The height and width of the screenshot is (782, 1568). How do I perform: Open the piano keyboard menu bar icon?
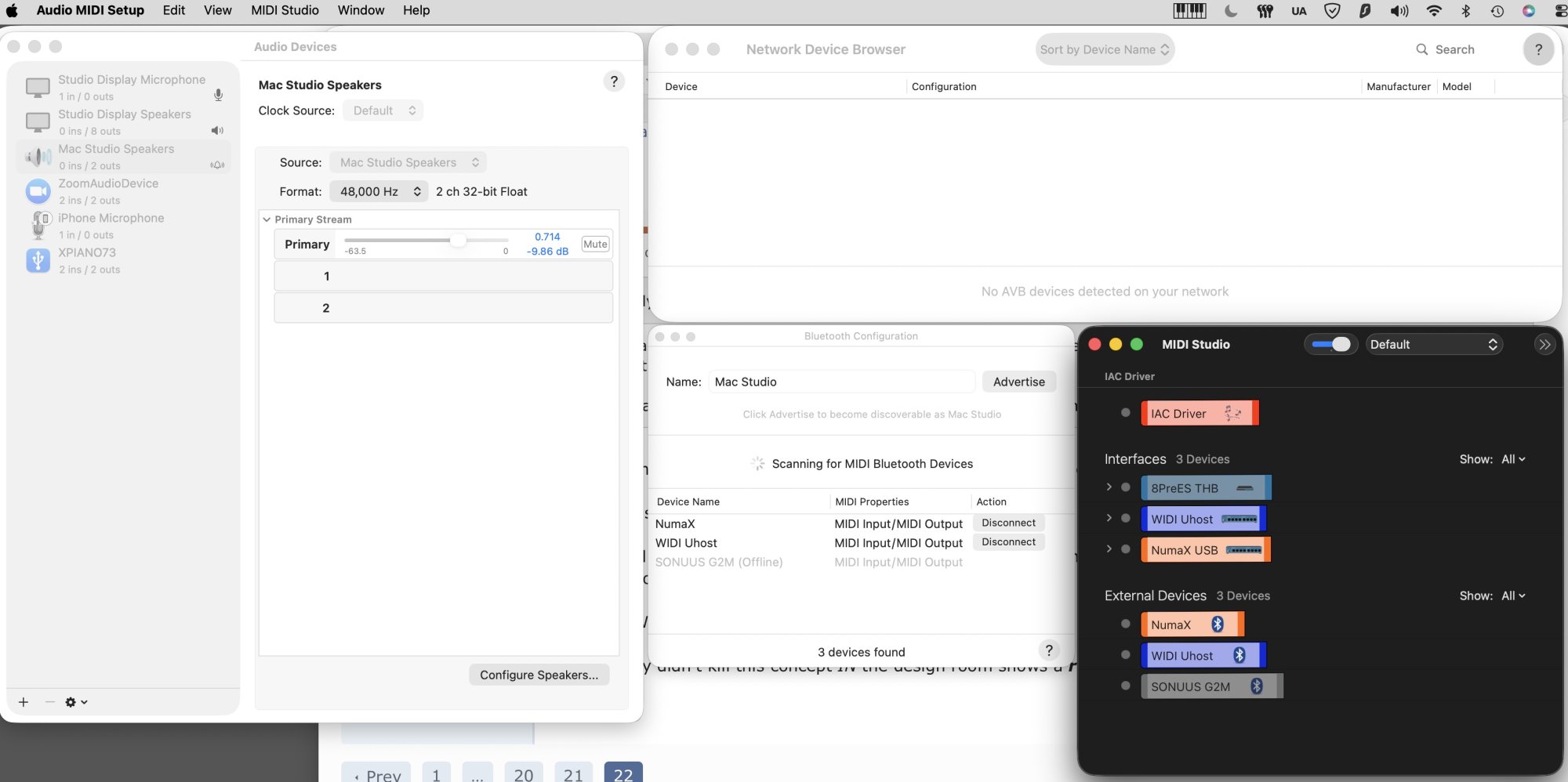pyautogui.click(x=1189, y=11)
